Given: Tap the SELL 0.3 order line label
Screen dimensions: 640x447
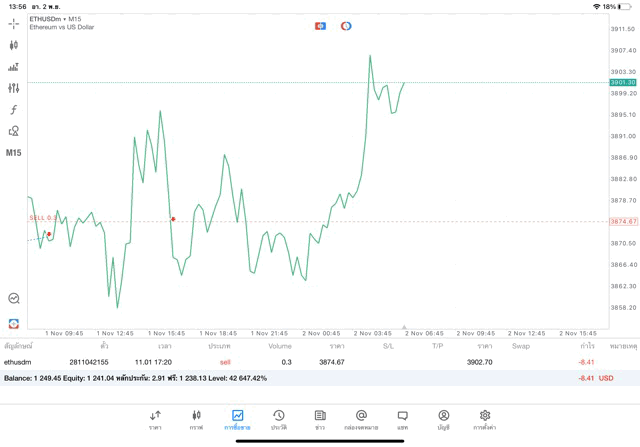Looking at the screenshot, I should [x=42, y=217].
